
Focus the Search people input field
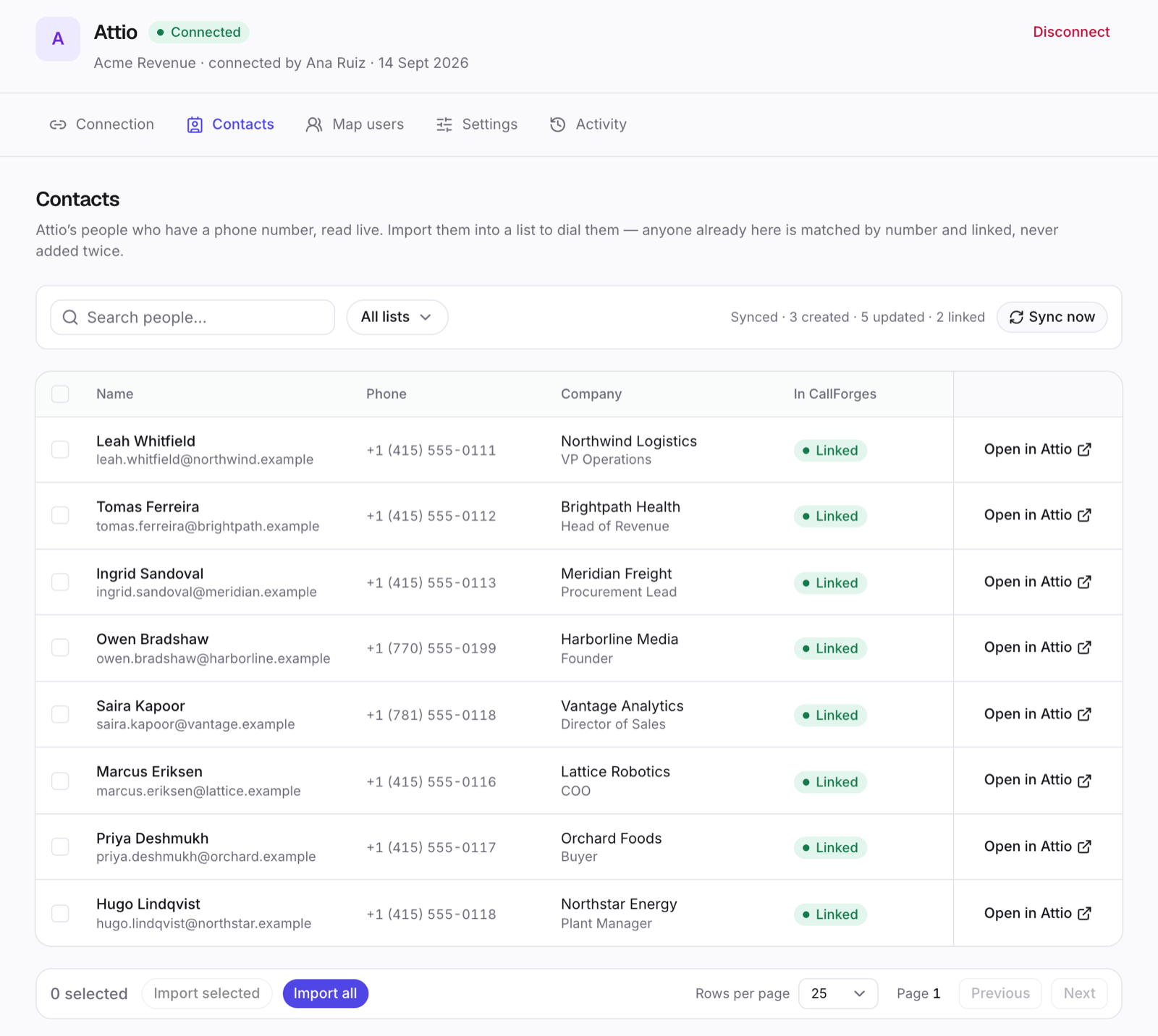(193, 318)
